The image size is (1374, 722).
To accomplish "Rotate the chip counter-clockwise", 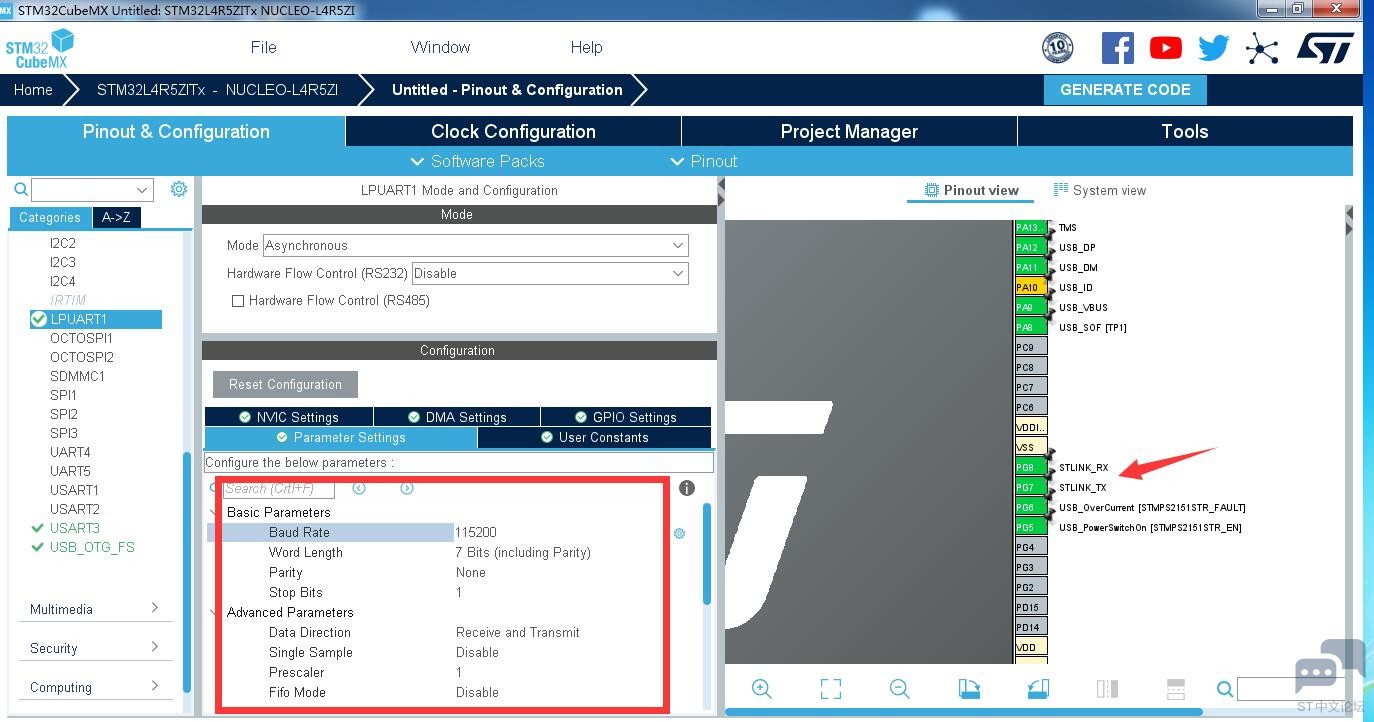I will 1037,689.
